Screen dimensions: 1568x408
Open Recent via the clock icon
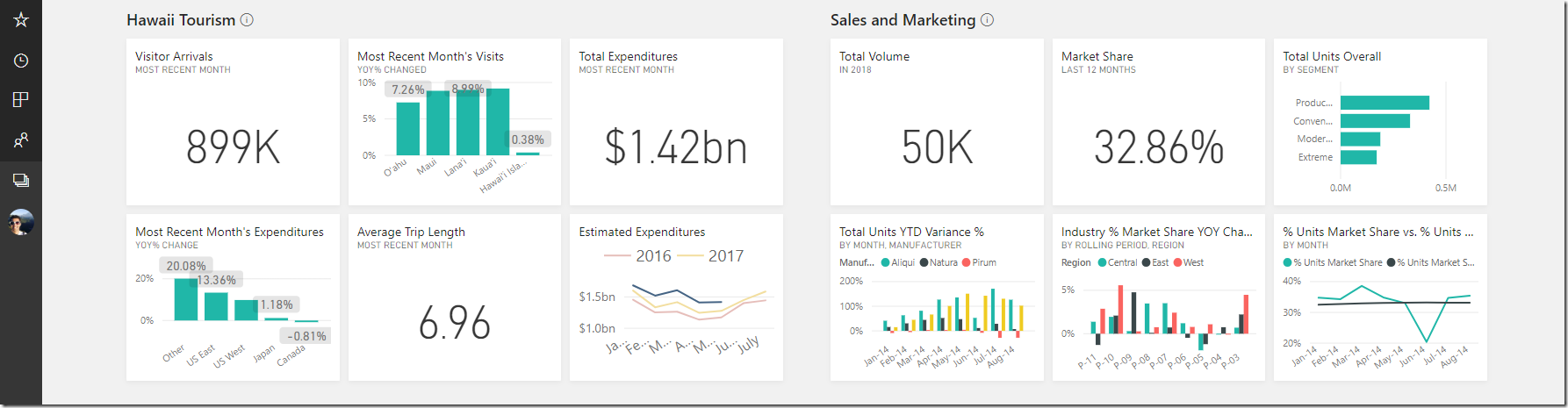[x=21, y=61]
